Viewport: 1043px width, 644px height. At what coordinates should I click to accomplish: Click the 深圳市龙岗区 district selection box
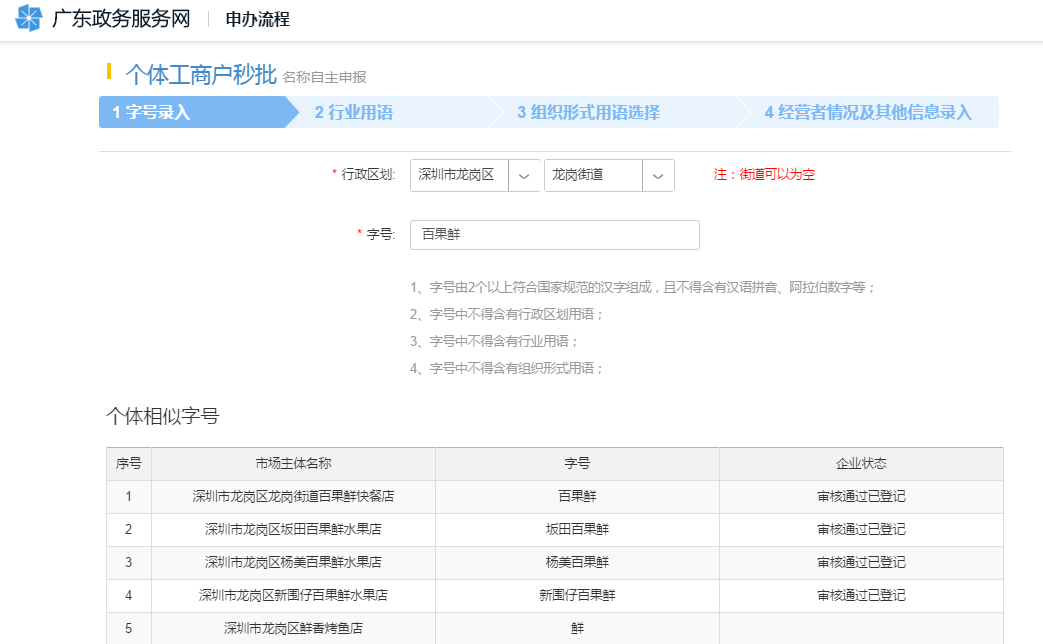point(459,175)
